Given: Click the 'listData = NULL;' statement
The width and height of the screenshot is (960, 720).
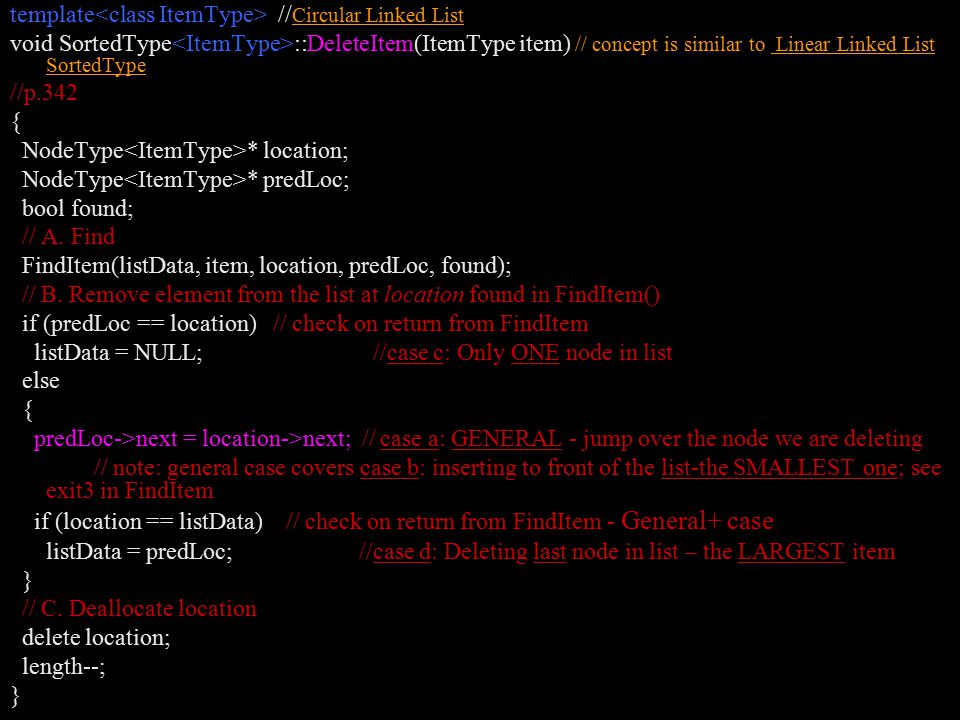Looking at the screenshot, I should point(118,353).
